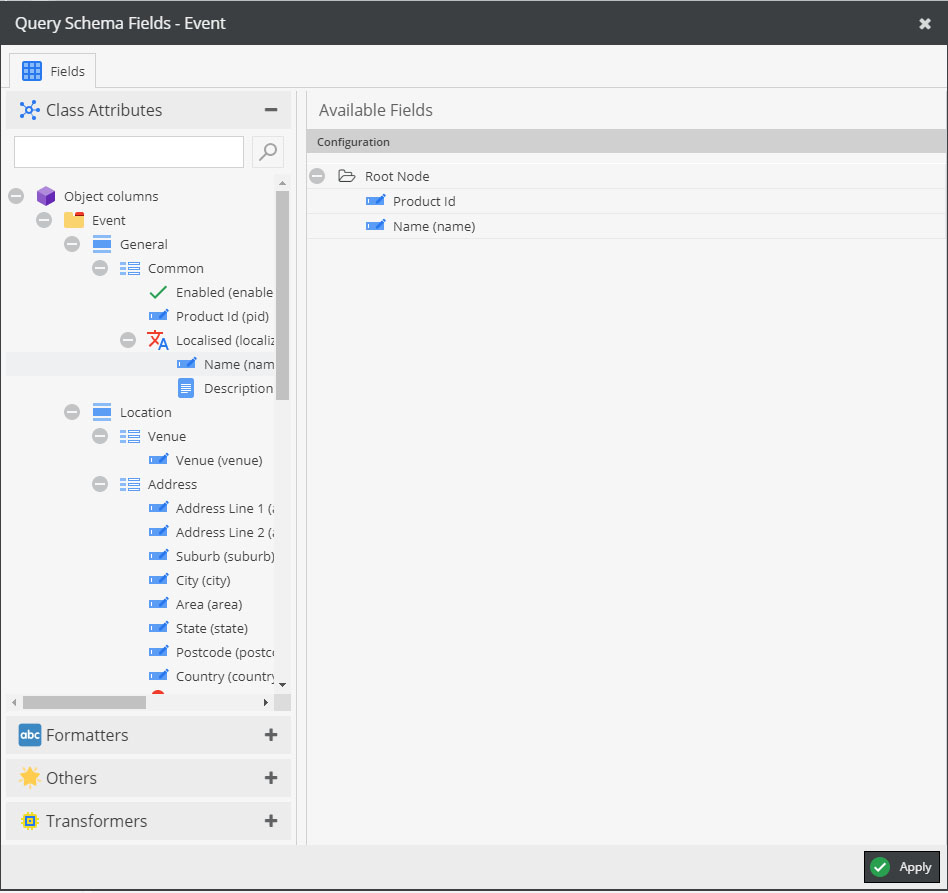Click the scroll right arrow in tree
Image resolution: width=948 pixels, height=893 pixels.
click(265, 703)
